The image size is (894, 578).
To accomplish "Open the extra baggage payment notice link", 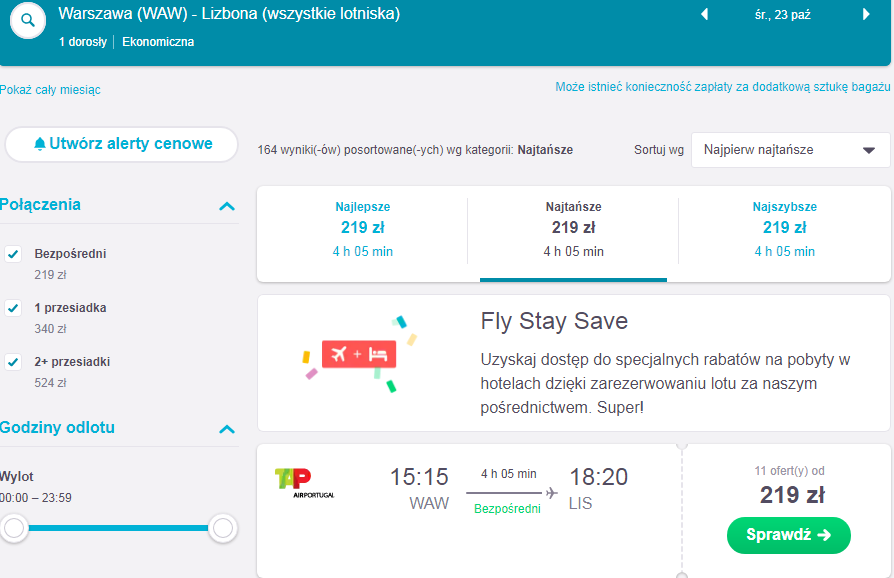I will coord(723,87).
